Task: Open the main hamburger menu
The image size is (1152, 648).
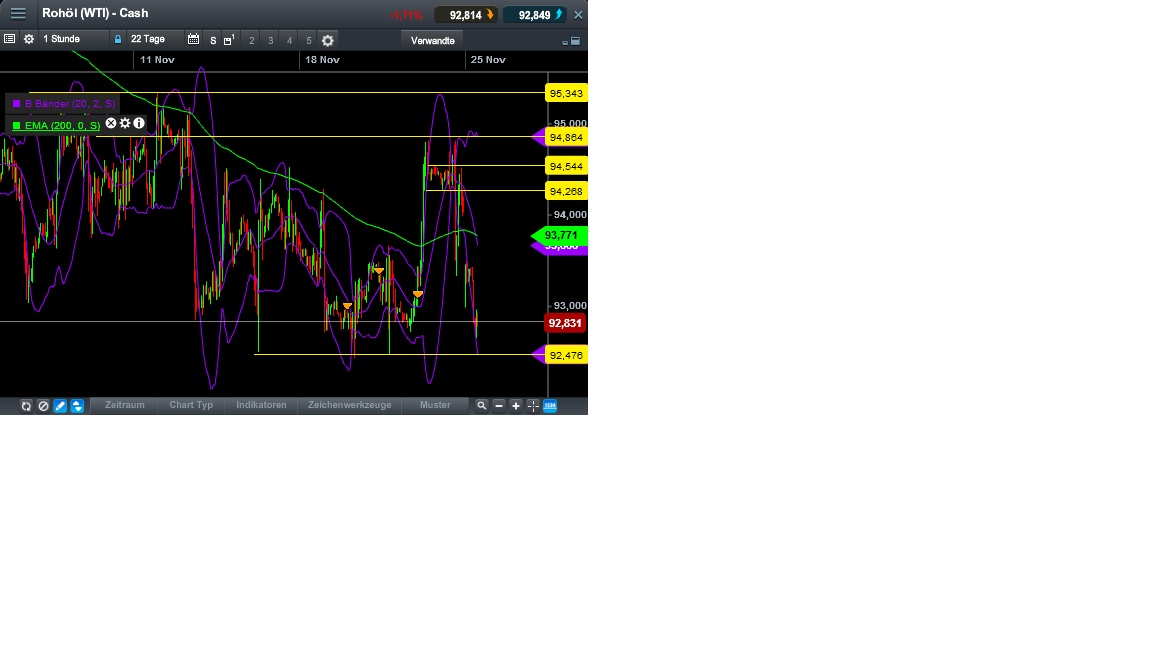Action: coord(17,13)
